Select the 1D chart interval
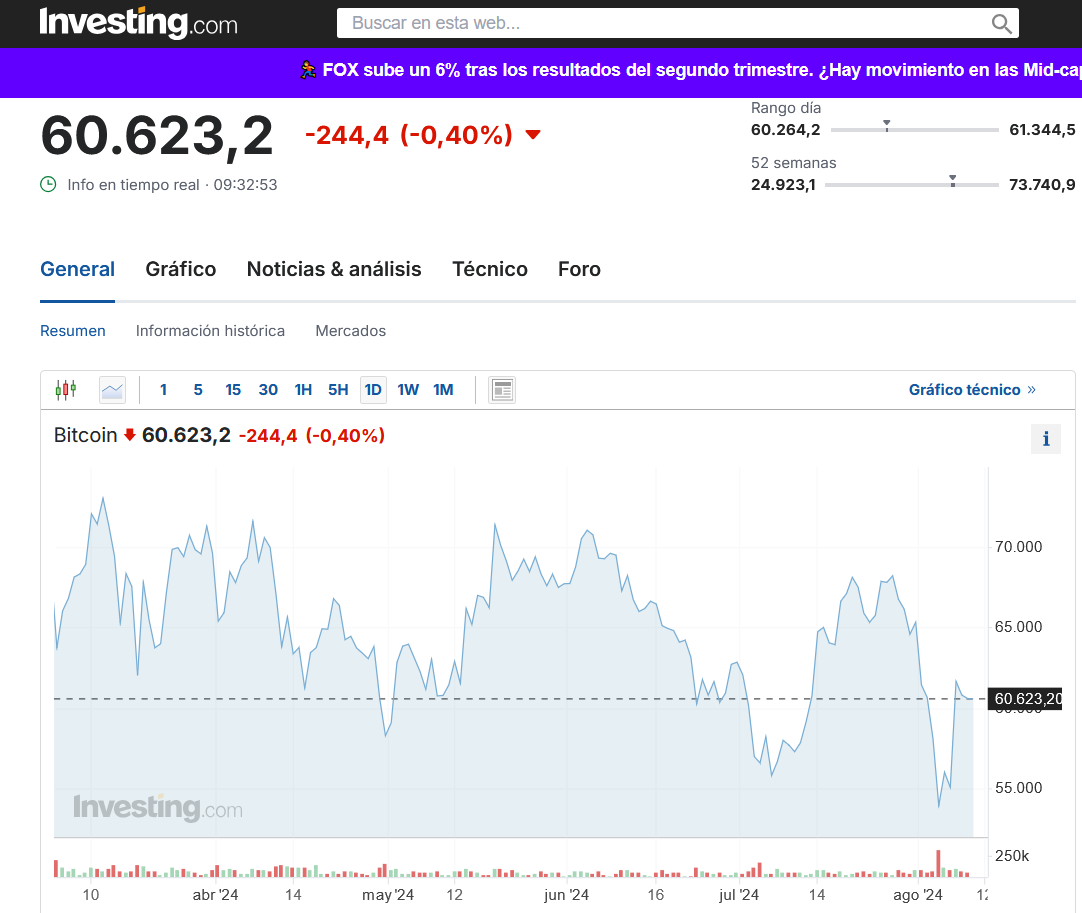 373,390
